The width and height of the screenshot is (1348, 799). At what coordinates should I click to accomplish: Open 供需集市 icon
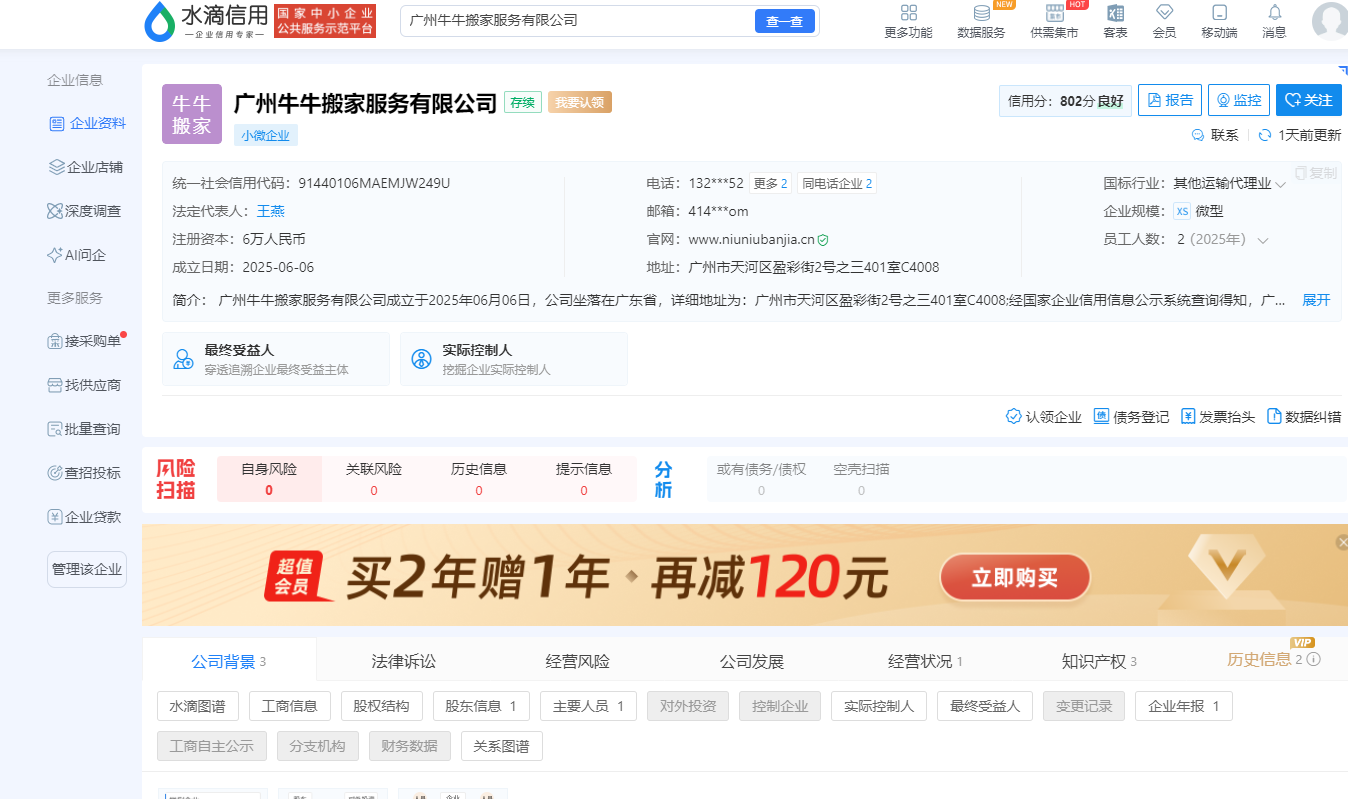tap(1054, 21)
